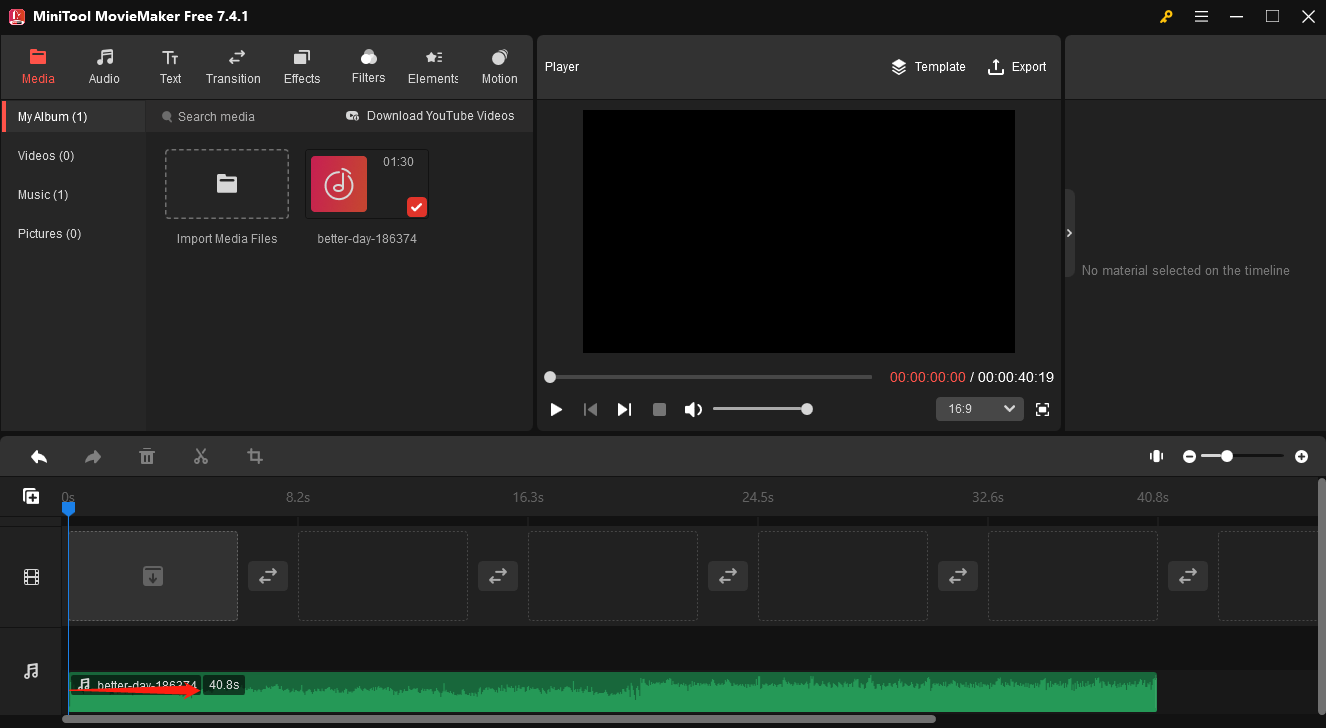
Task: Click the player progress bar
Action: [x=710, y=377]
